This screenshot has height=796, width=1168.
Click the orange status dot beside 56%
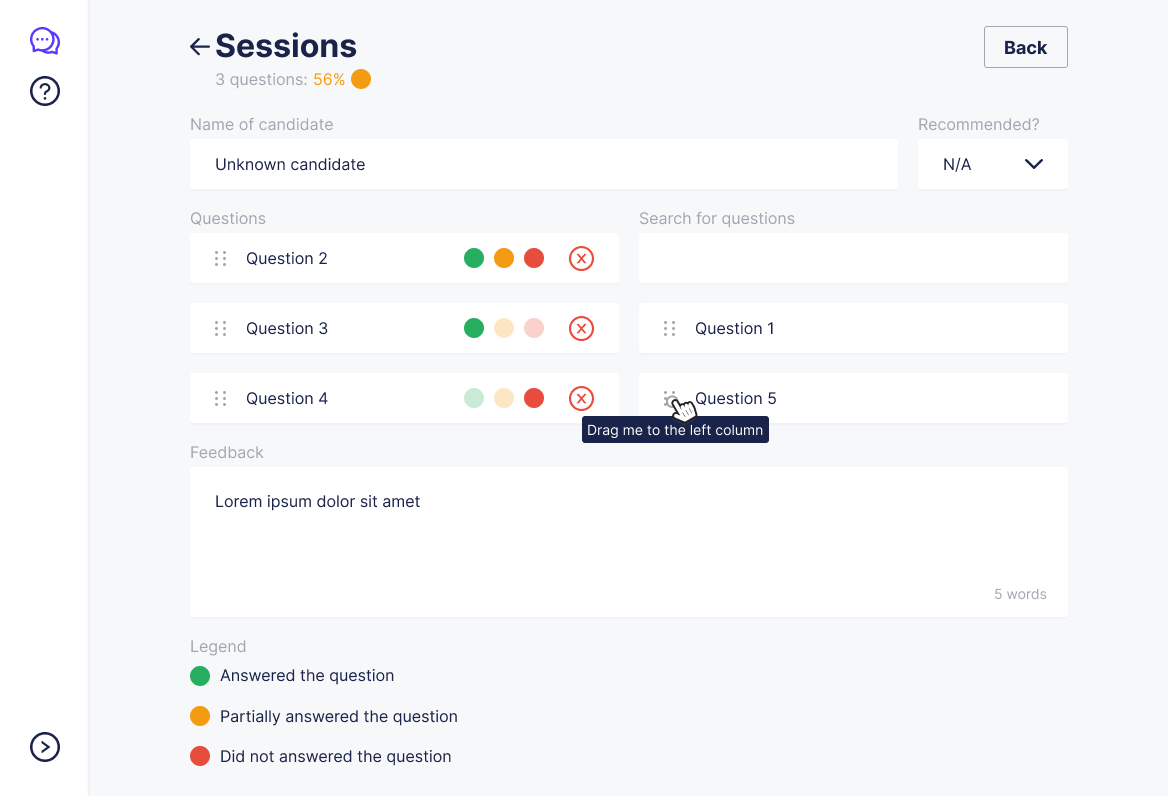pyautogui.click(x=361, y=78)
